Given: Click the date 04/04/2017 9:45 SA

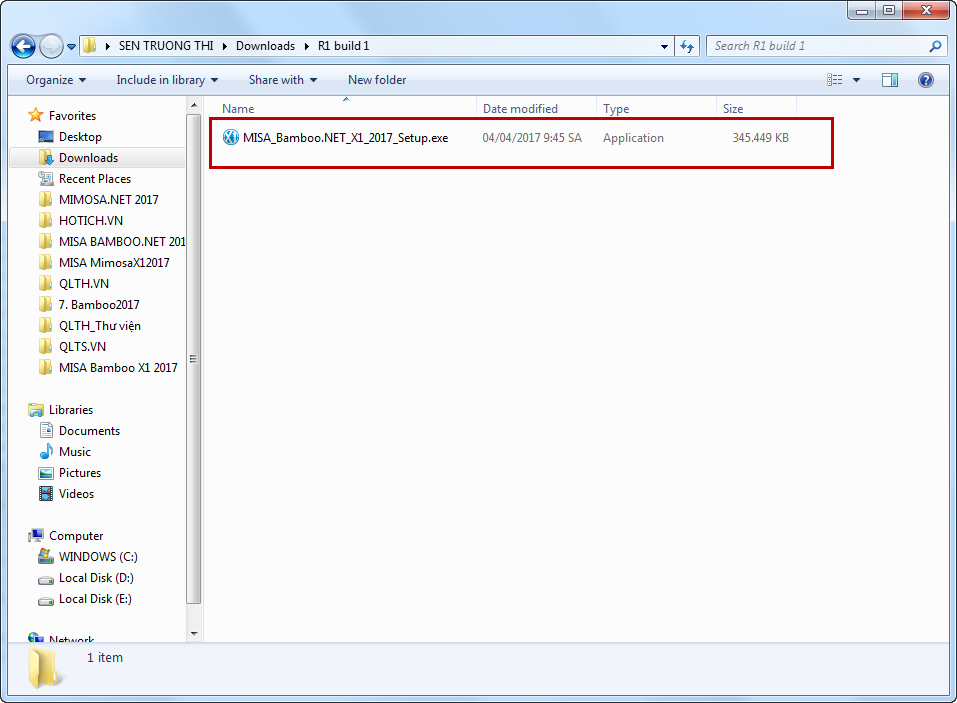Looking at the screenshot, I should click(x=532, y=138).
